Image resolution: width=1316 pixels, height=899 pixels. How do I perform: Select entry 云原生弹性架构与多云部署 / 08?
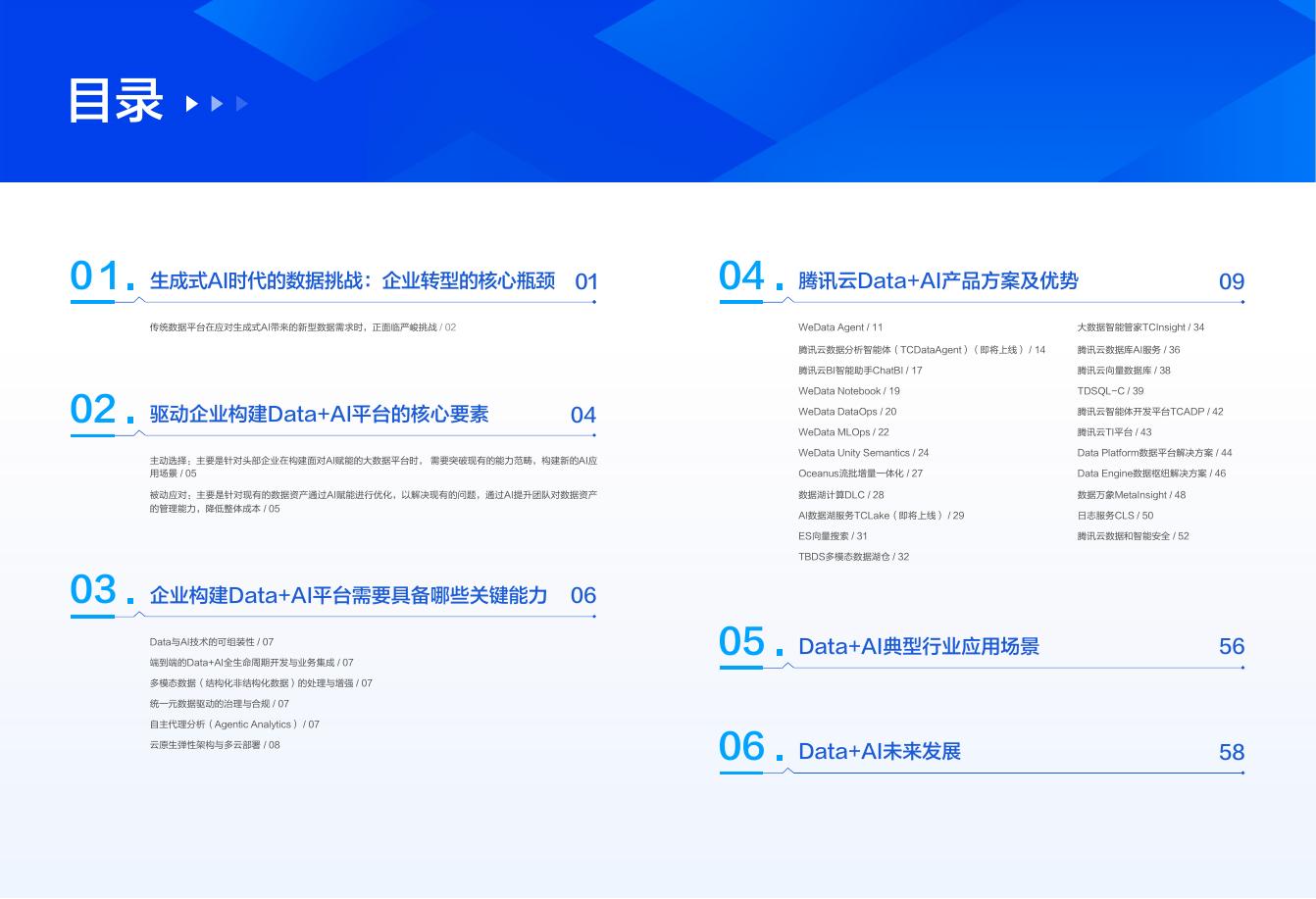click(x=215, y=745)
